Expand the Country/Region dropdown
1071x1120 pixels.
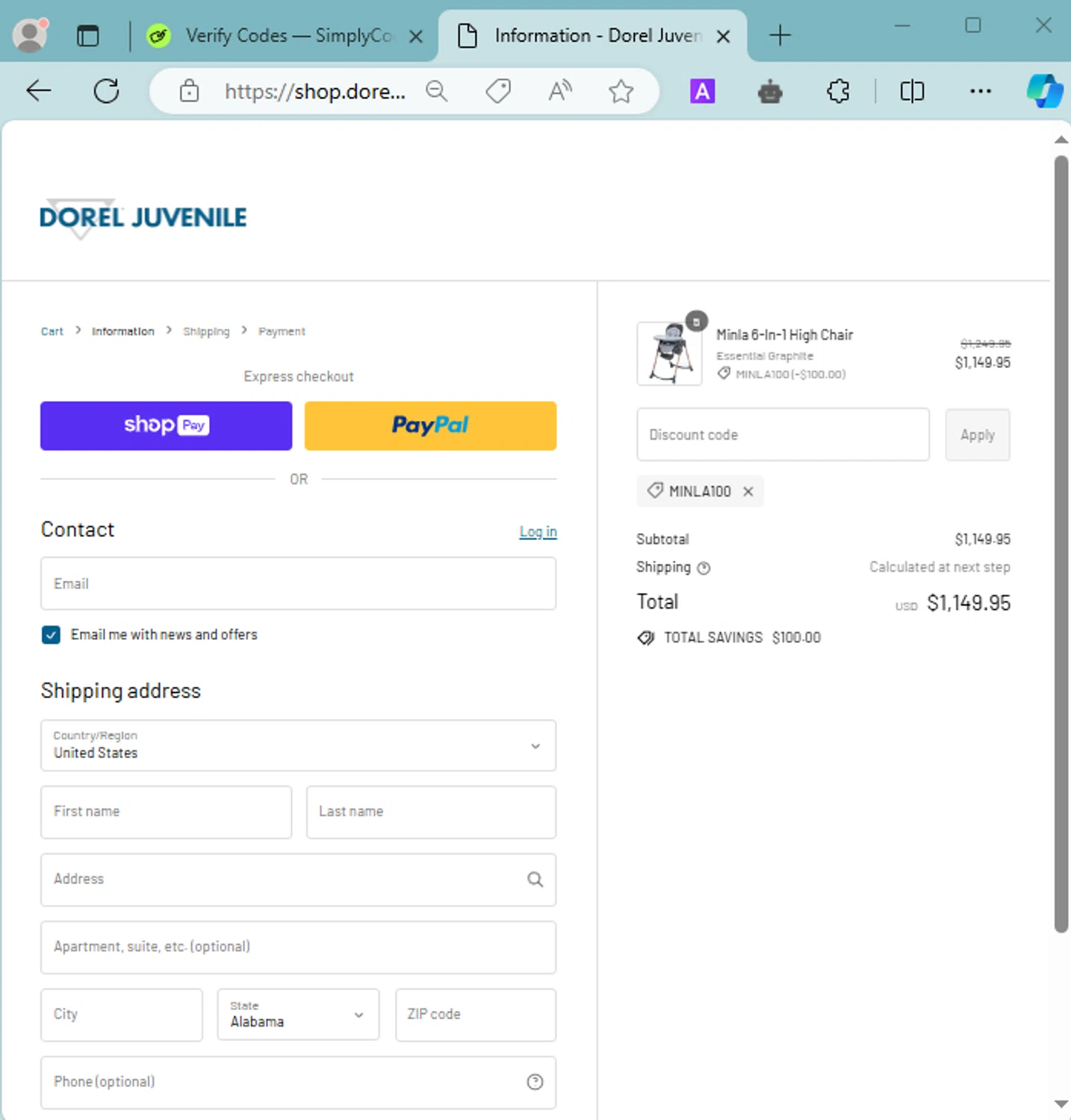pos(298,745)
